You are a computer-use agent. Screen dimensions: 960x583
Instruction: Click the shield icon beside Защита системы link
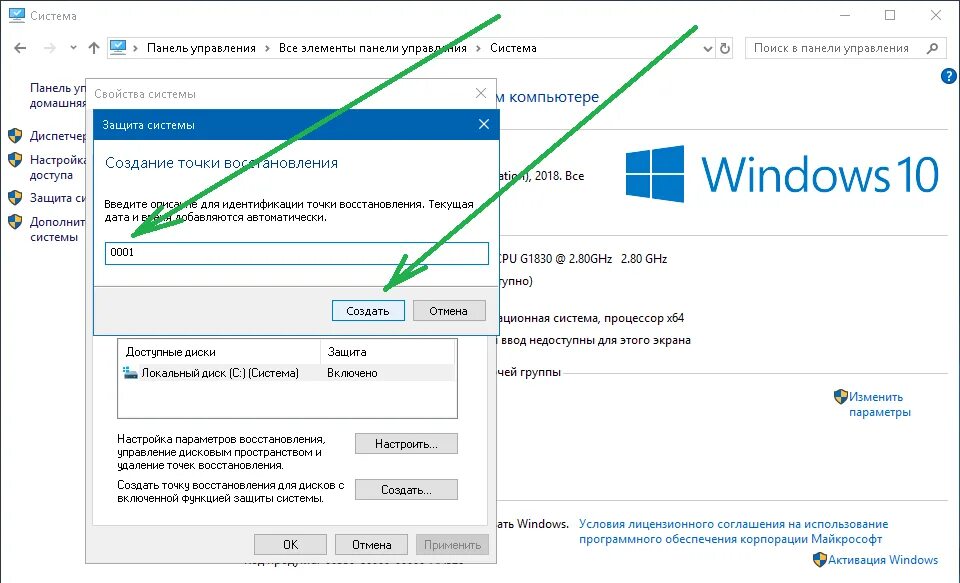tap(15, 198)
